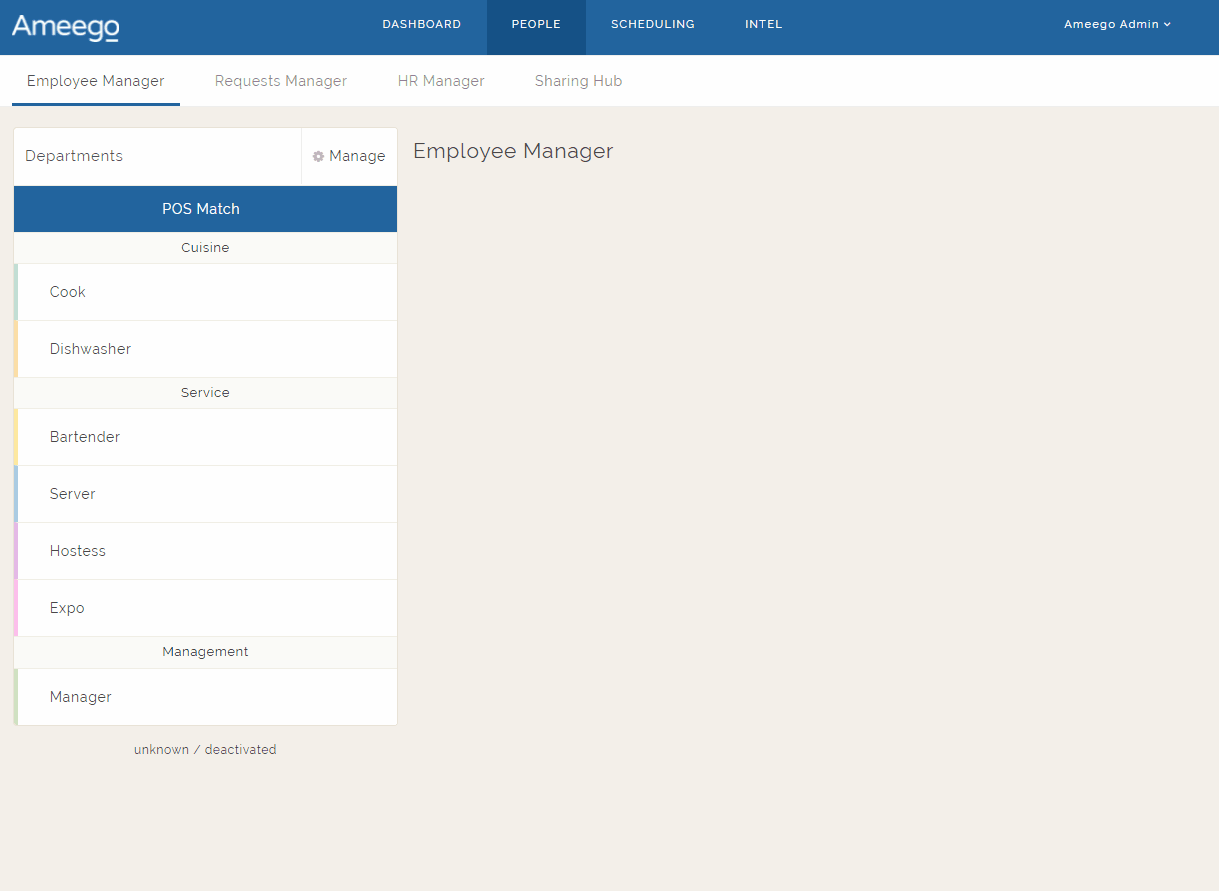
Task: Click the unknown / deactivated link
Action: click(x=205, y=750)
